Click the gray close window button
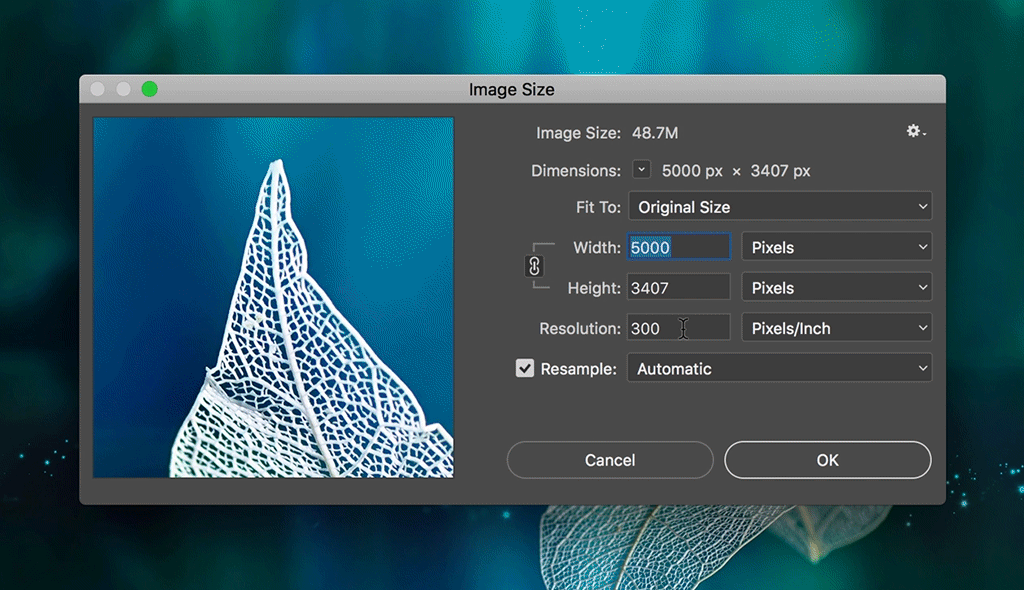 97,89
